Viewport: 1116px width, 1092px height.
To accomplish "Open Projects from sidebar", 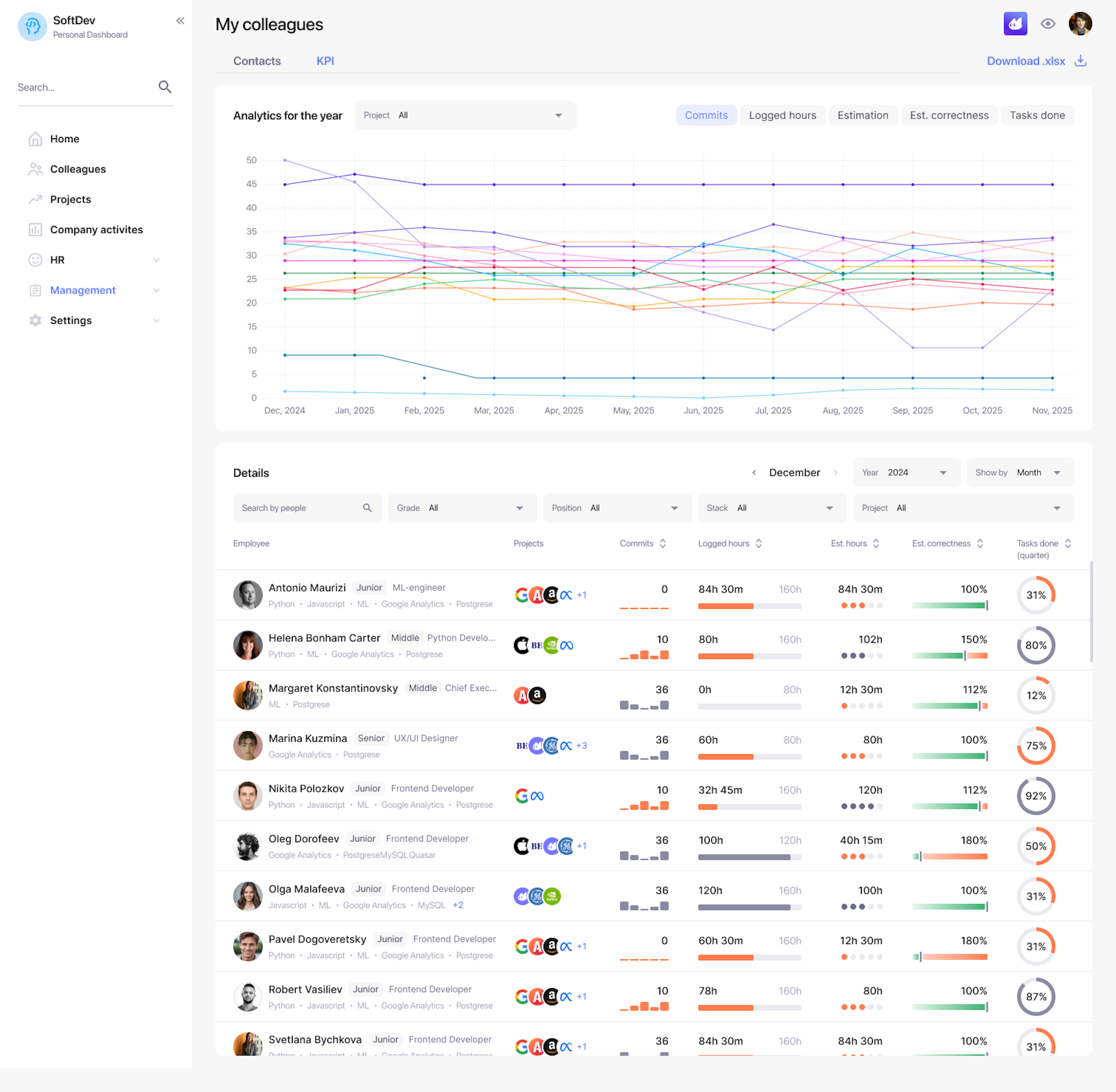I will pyautogui.click(x=70, y=199).
